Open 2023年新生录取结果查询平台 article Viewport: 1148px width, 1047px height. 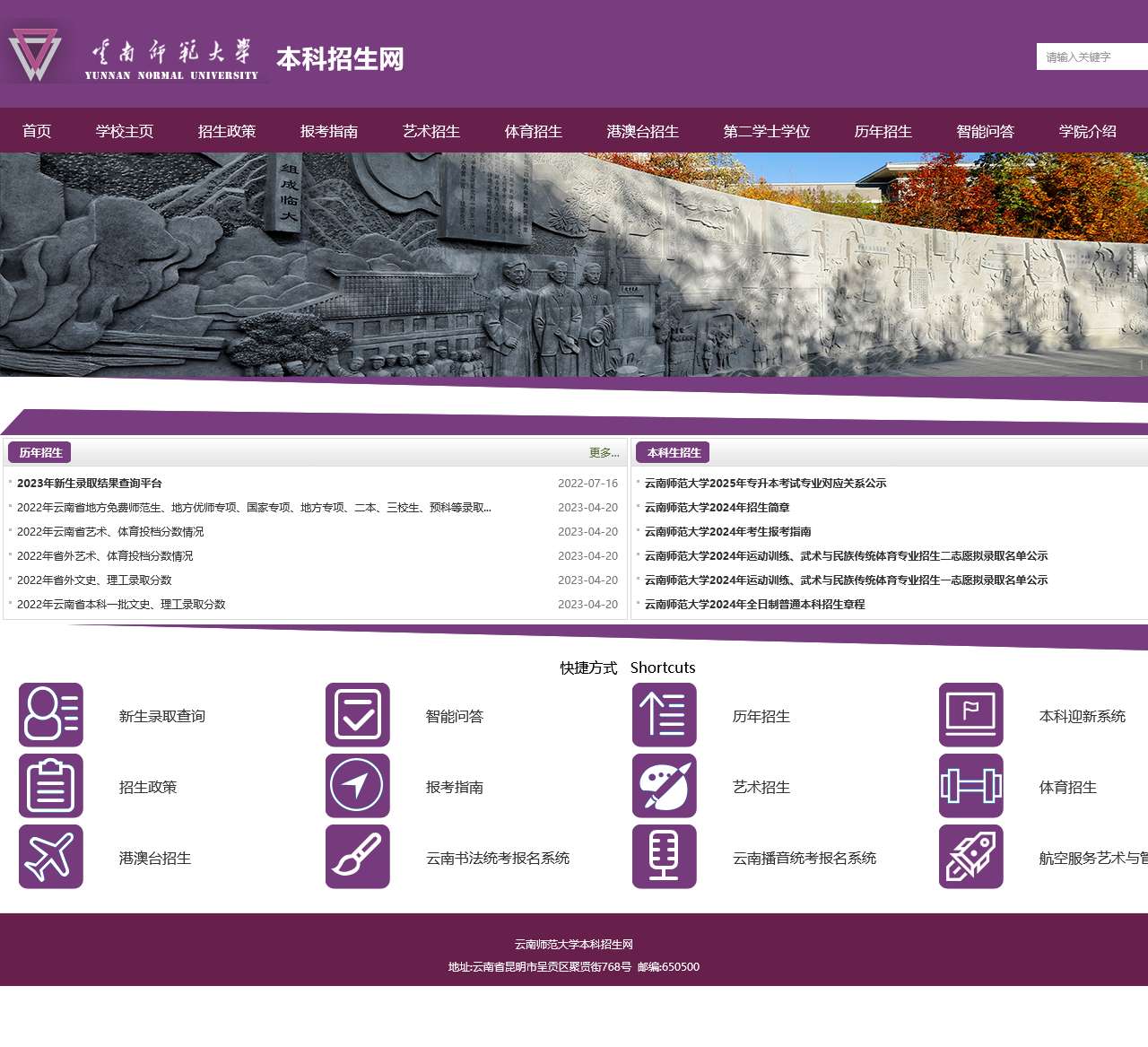click(90, 483)
